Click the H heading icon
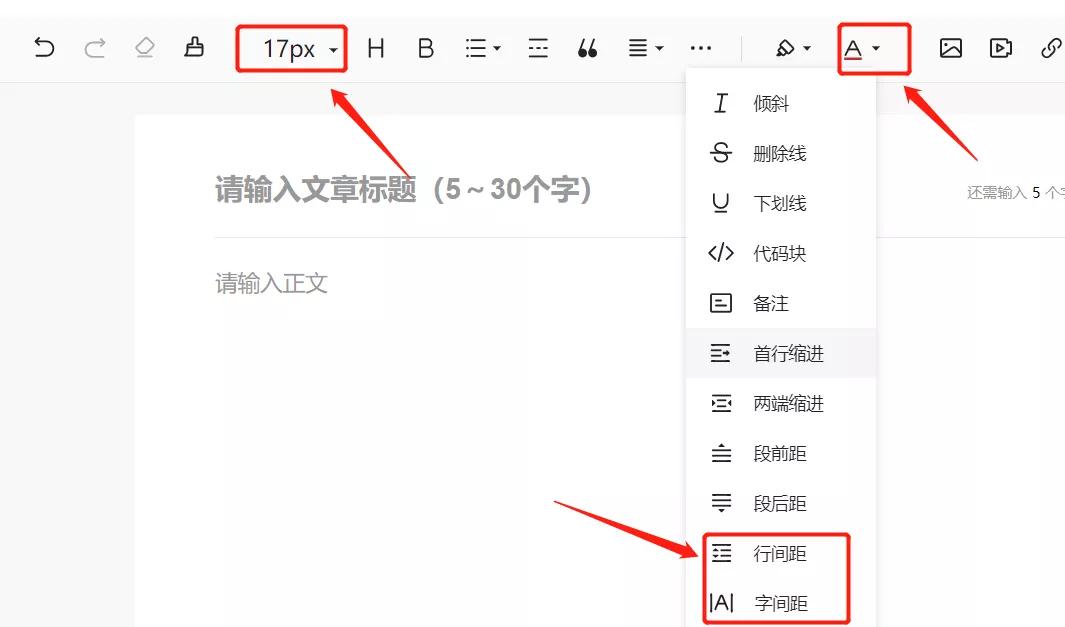 [x=375, y=47]
